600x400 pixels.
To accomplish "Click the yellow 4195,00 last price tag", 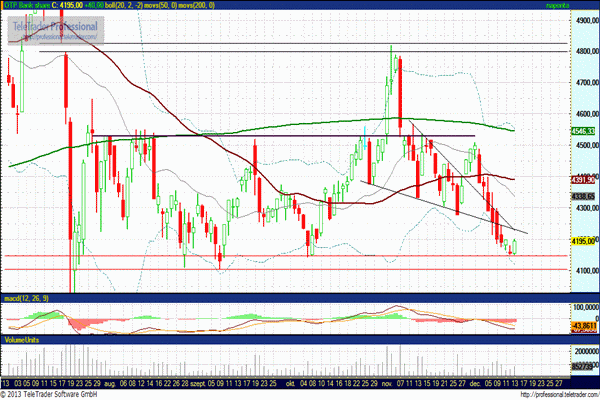I will pyautogui.click(x=583, y=241).
